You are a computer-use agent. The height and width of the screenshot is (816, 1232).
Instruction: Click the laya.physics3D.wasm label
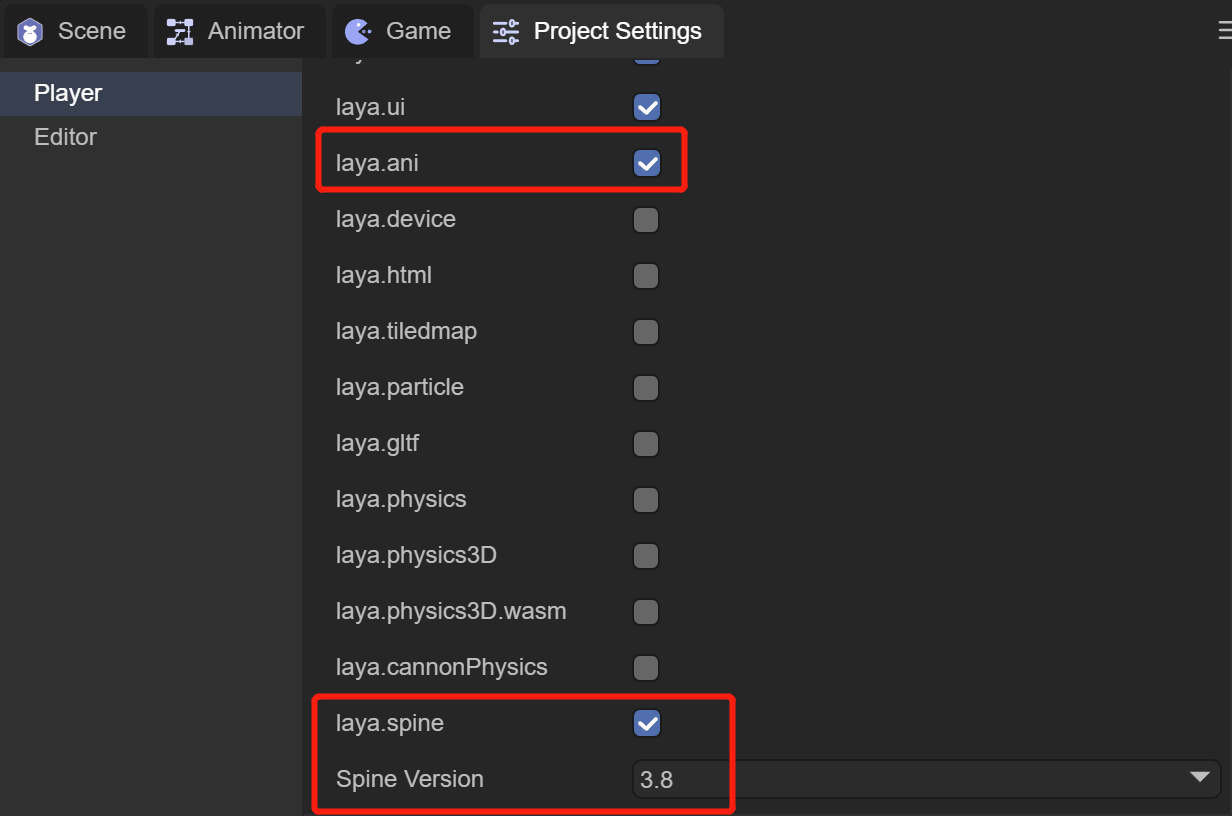point(451,611)
